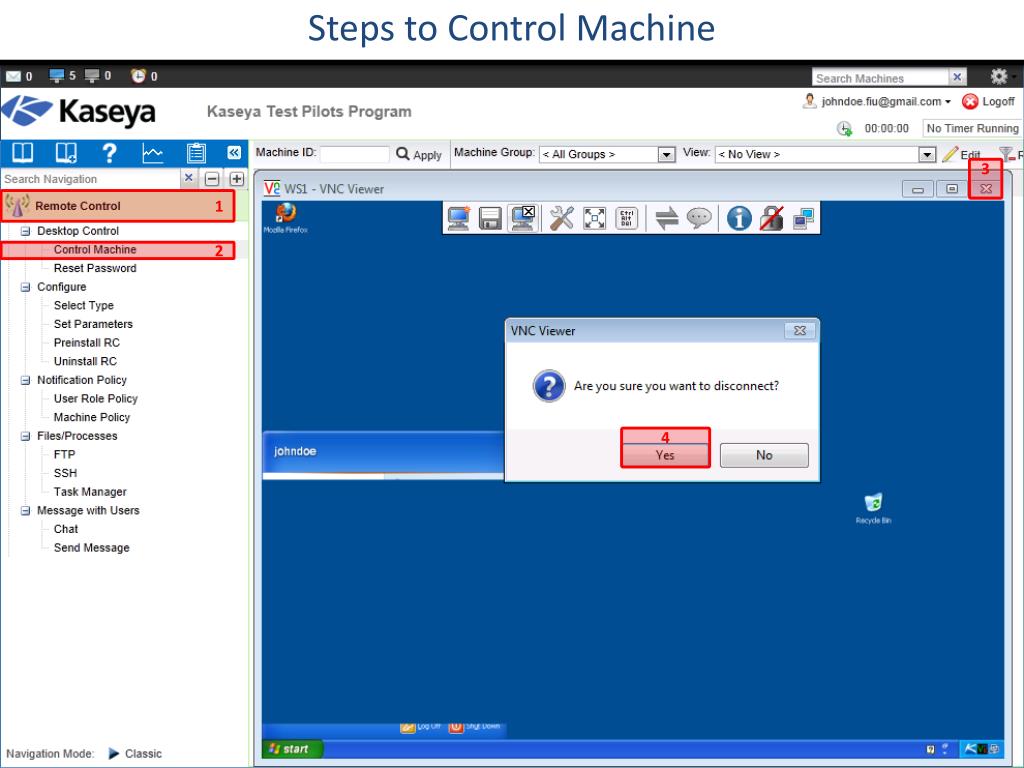
Task: Open Select Type item
Action: [x=84, y=306]
